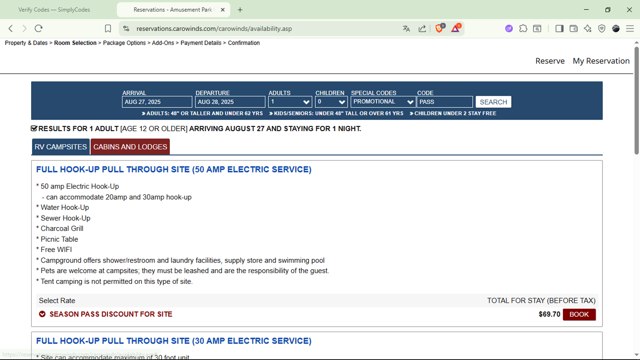
Task: Open Full Hook-Up 50 Amp site heading
Action: [x=173, y=169]
